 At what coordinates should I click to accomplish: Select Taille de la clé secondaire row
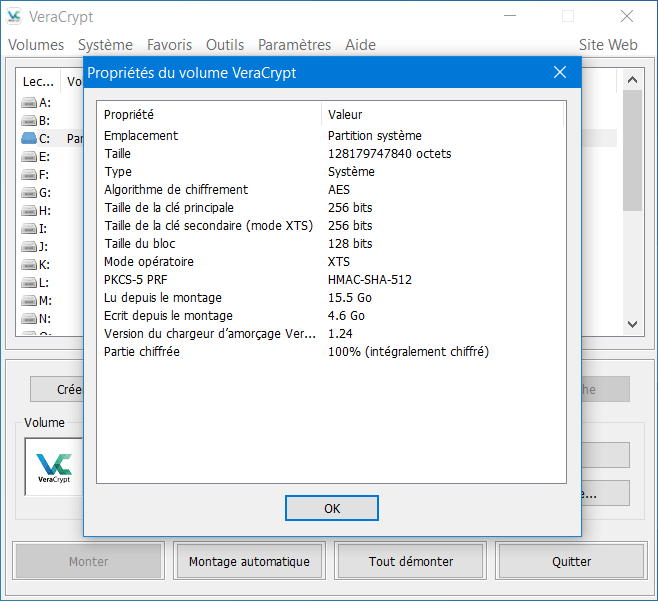pos(332,226)
